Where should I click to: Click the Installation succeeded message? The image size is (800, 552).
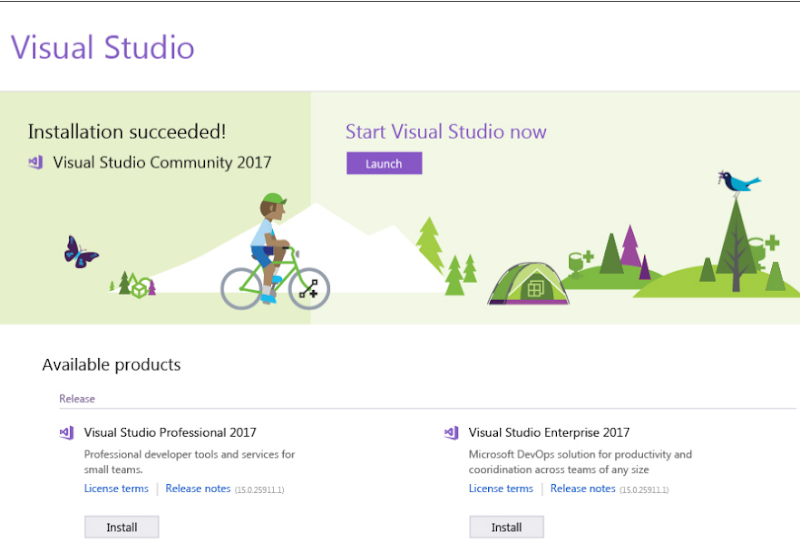[x=127, y=132]
